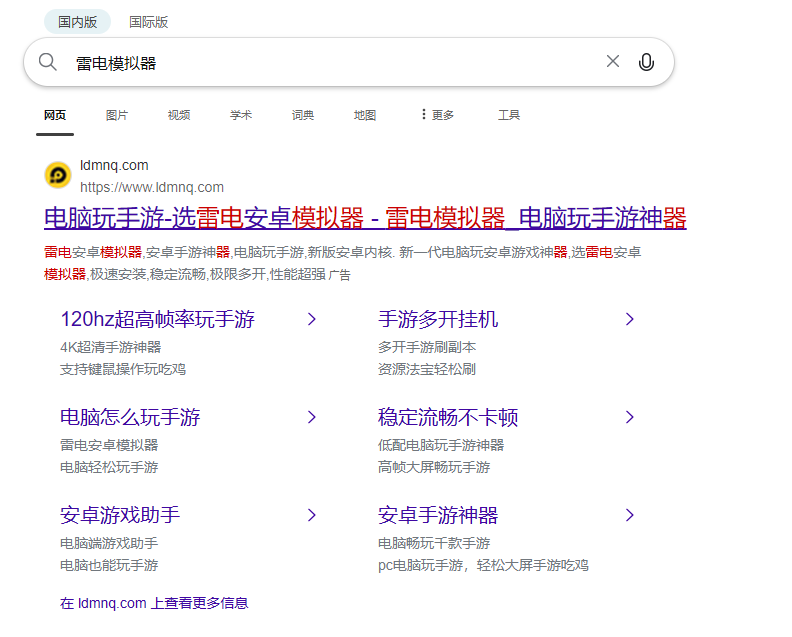Click arrow next to 电脑怎么玩手游

311,417
